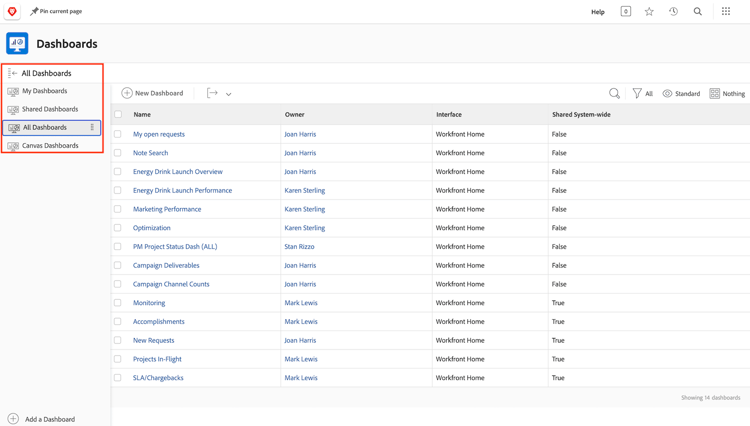Go to My Dashboards section
The width and height of the screenshot is (750, 426).
(x=45, y=91)
